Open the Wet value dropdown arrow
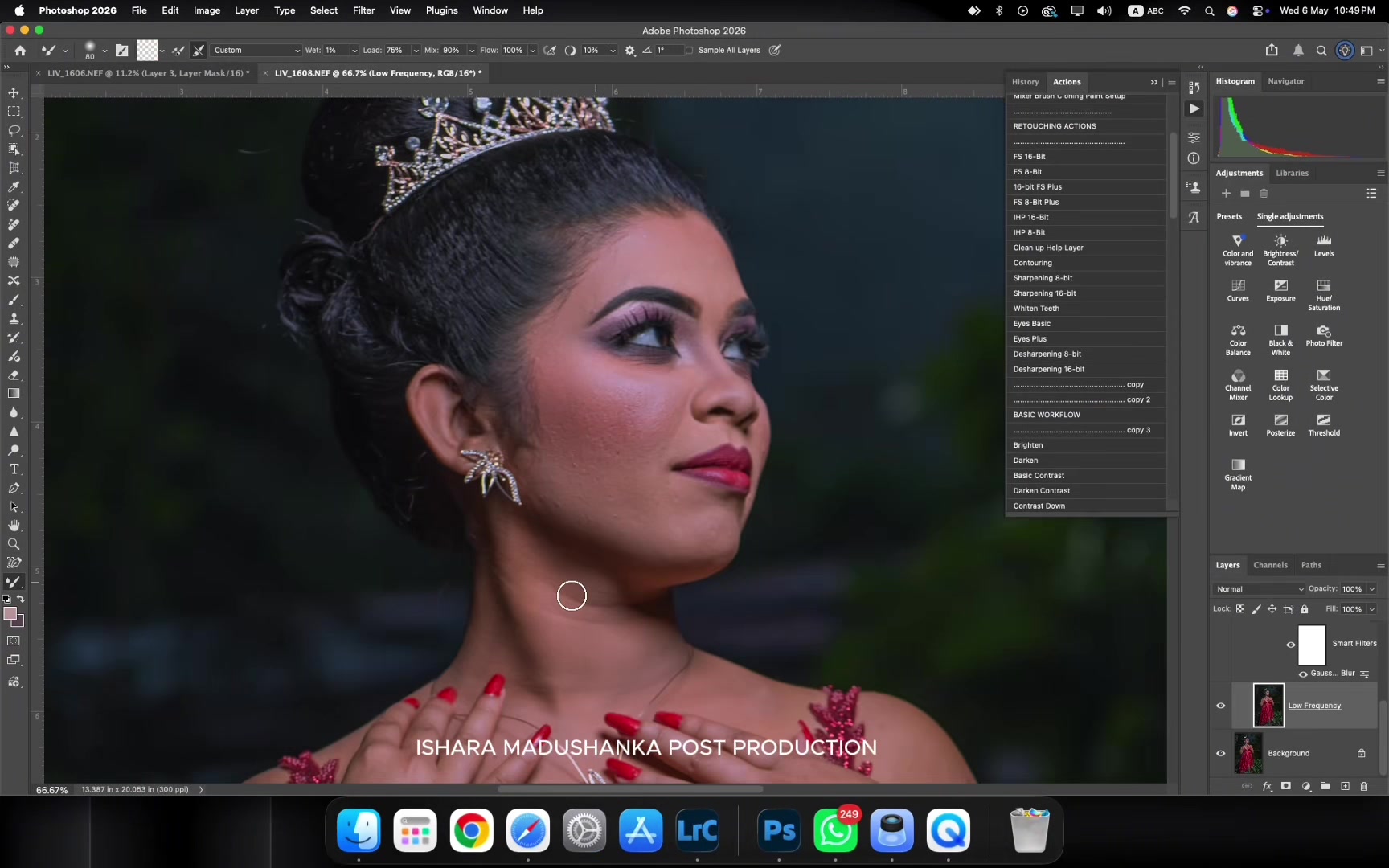The width and height of the screenshot is (1389, 868). pos(354,50)
